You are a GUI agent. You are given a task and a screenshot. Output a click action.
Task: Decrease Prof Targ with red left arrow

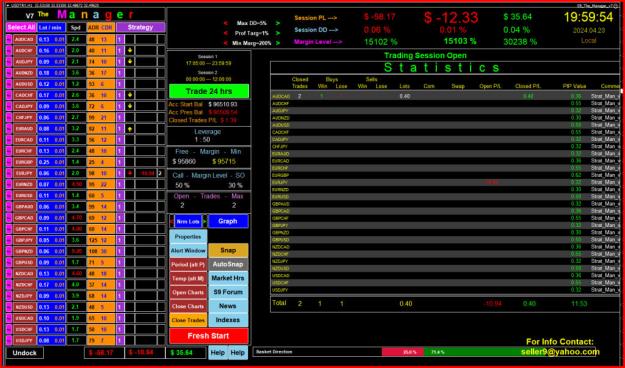pos(226,33)
